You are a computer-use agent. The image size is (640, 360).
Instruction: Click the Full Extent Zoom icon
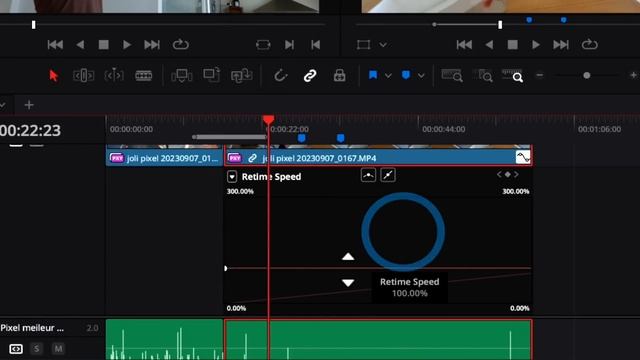(x=452, y=76)
